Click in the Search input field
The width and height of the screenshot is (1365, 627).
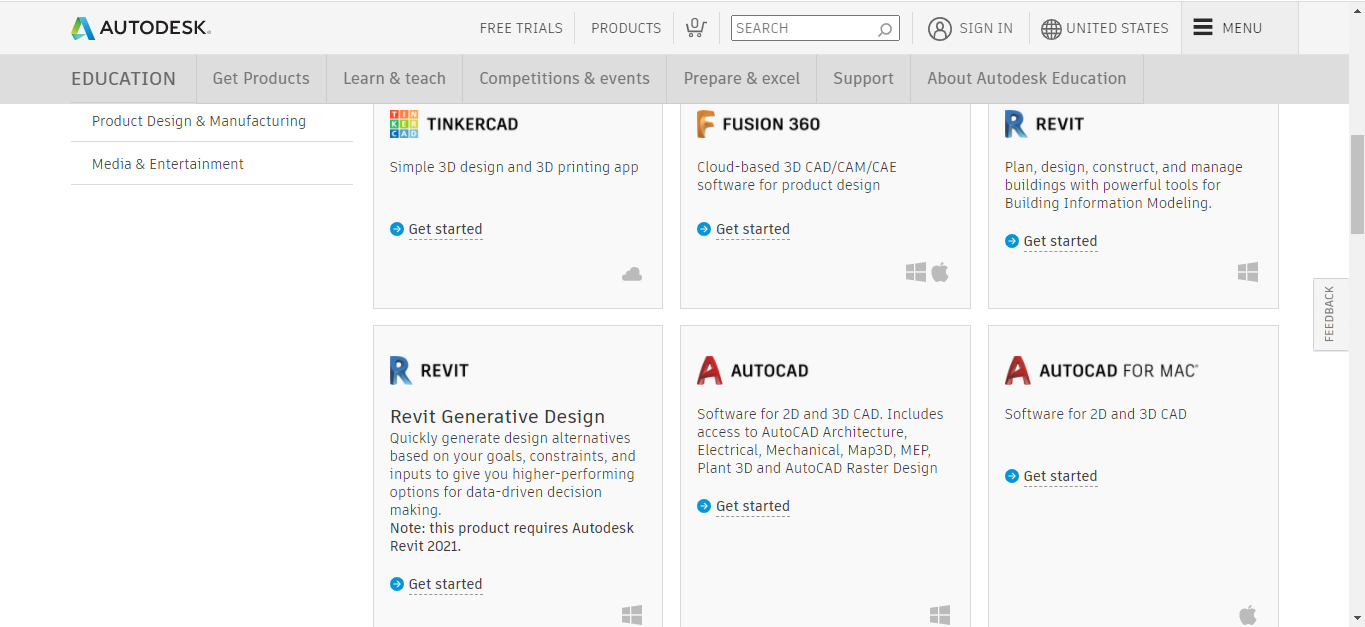(802, 28)
